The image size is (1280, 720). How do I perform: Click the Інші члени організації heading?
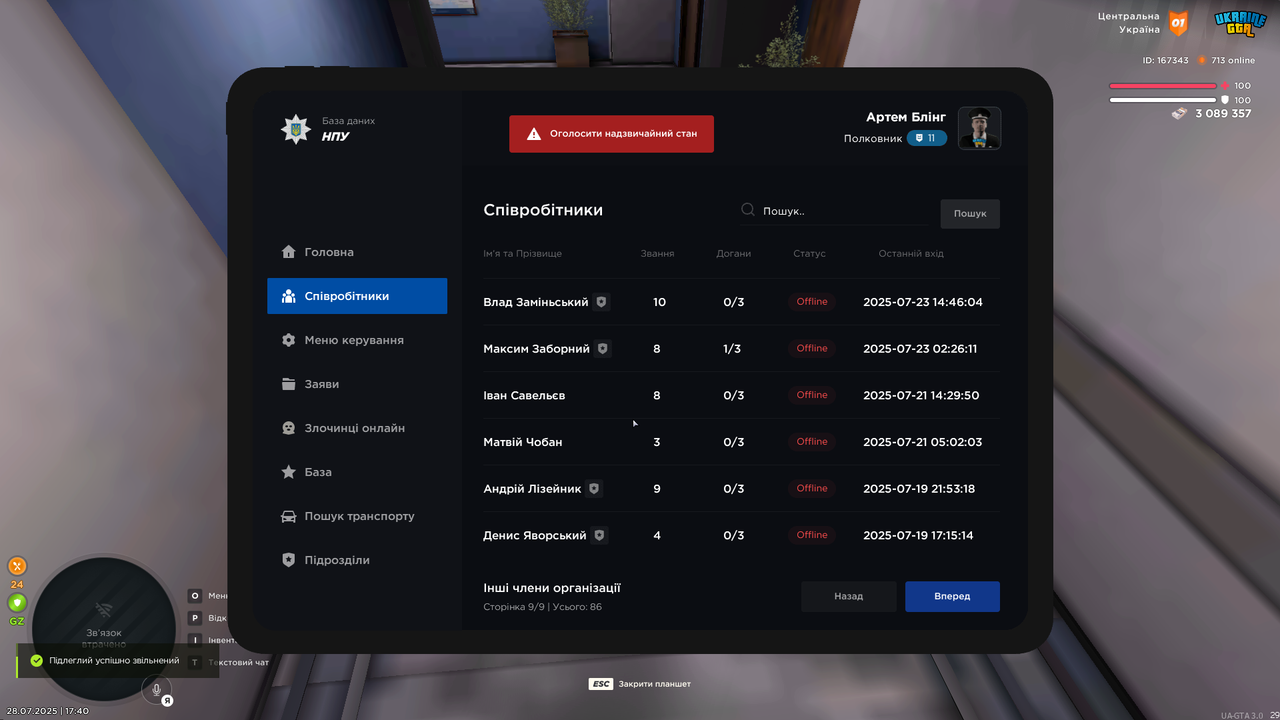(x=552, y=588)
